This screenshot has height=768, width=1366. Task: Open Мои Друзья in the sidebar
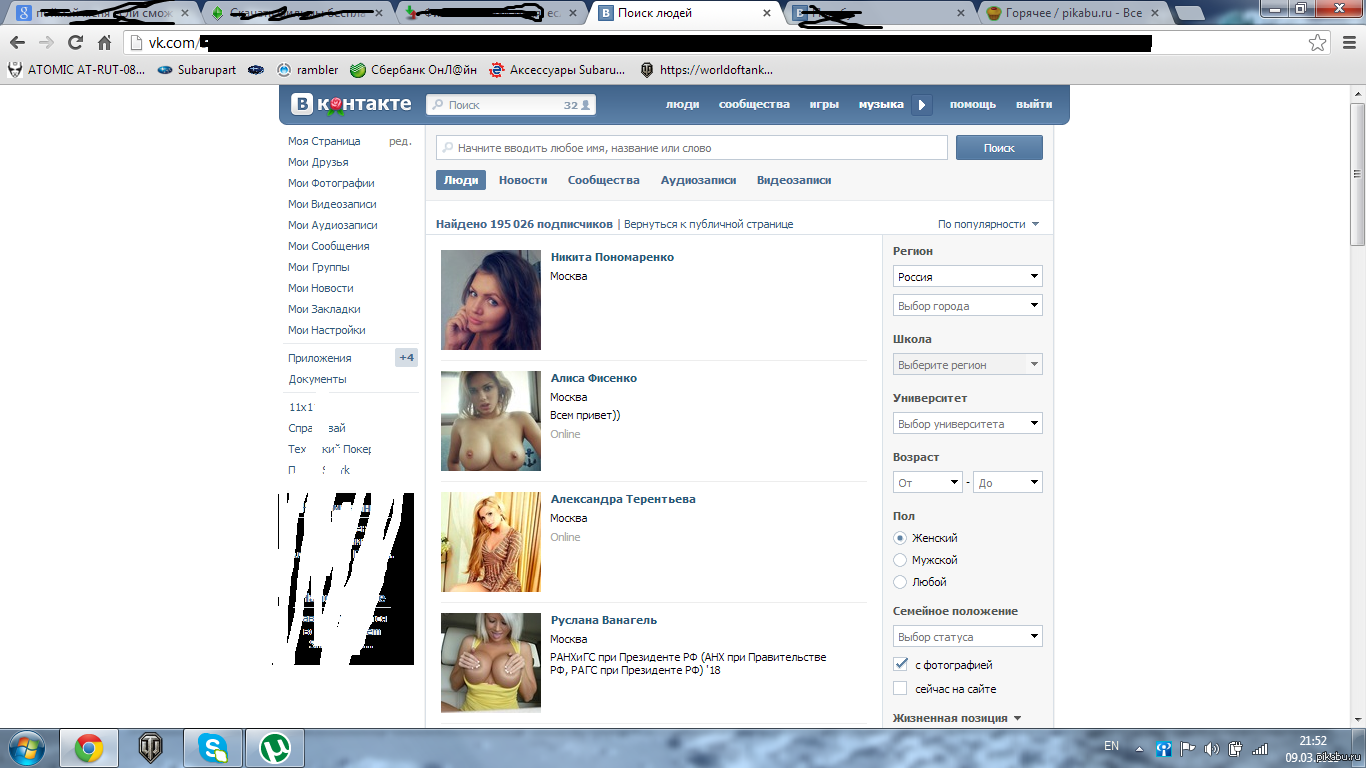318,162
